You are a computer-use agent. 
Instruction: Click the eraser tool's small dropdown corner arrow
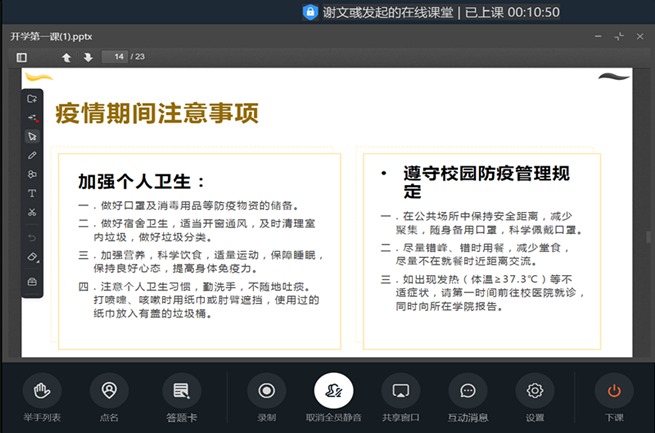tap(38, 261)
